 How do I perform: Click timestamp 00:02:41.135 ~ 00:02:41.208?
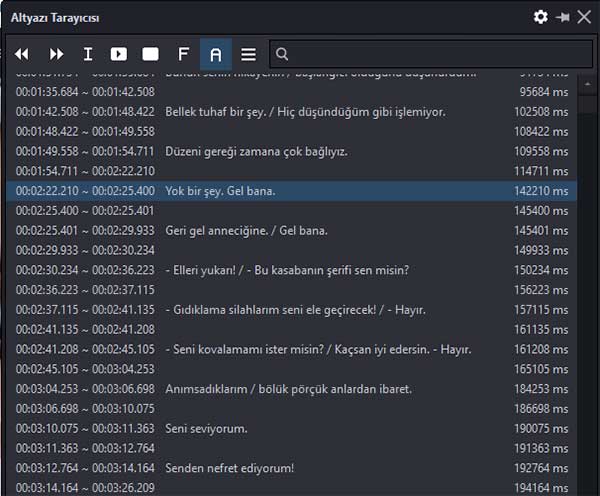(x=85, y=330)
